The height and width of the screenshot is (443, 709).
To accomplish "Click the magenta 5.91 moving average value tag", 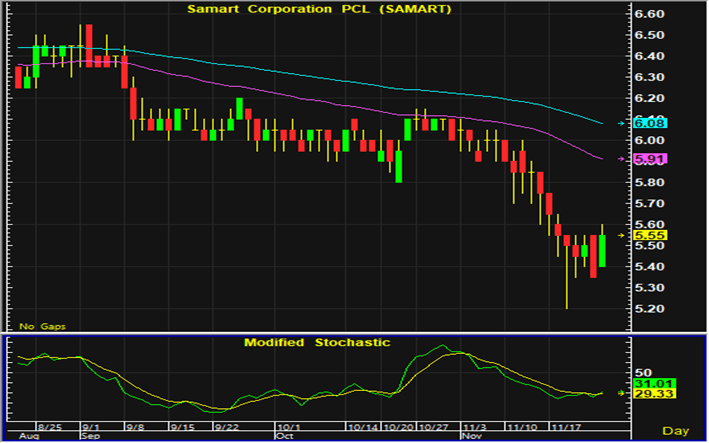I will coord(650,159).
